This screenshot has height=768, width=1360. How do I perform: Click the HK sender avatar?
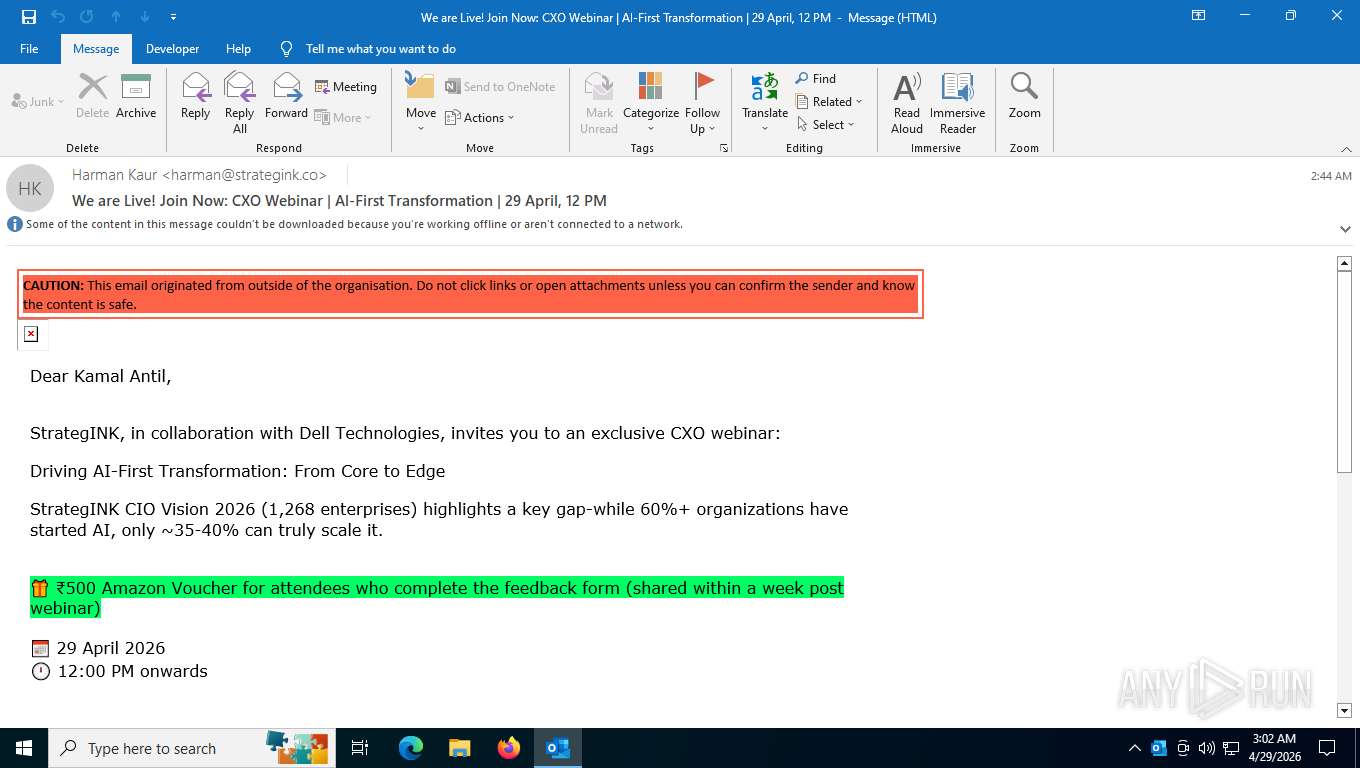[x=30, y=188]
